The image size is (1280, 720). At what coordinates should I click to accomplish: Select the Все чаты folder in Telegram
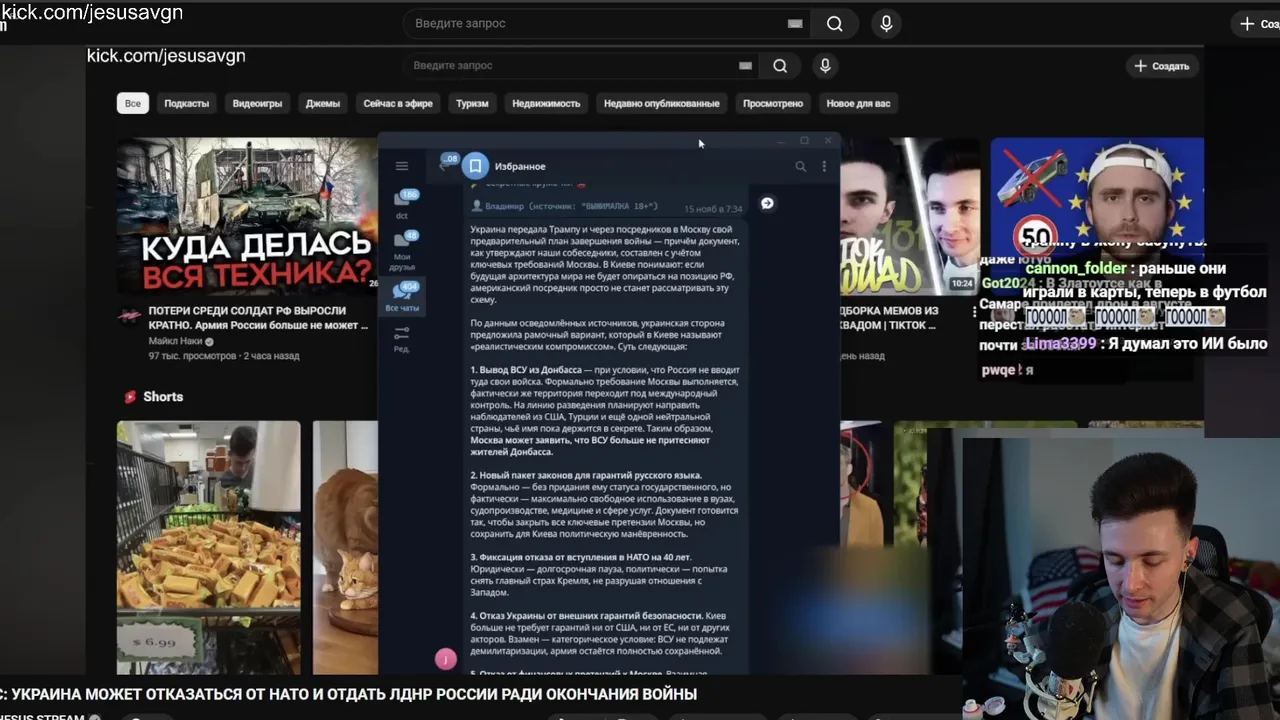(x=403, y=296)
